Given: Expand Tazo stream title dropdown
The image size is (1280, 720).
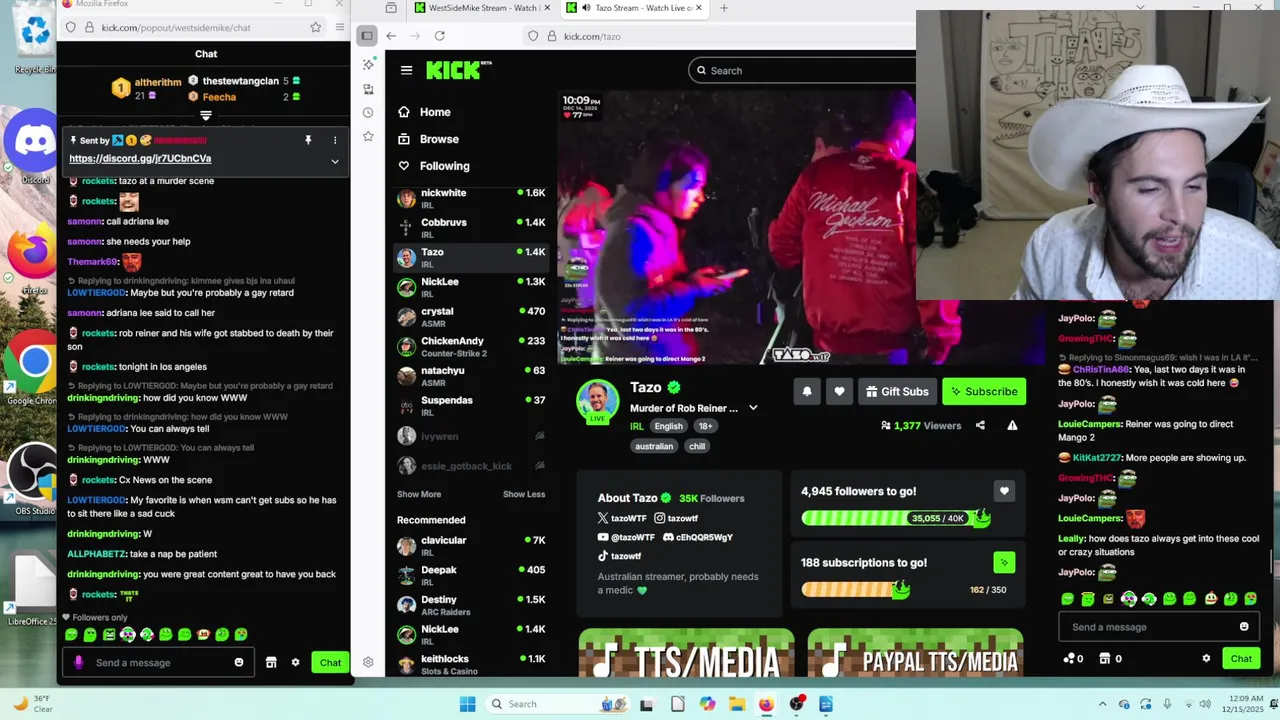Looking at the screenshot, I should (753, 408).
